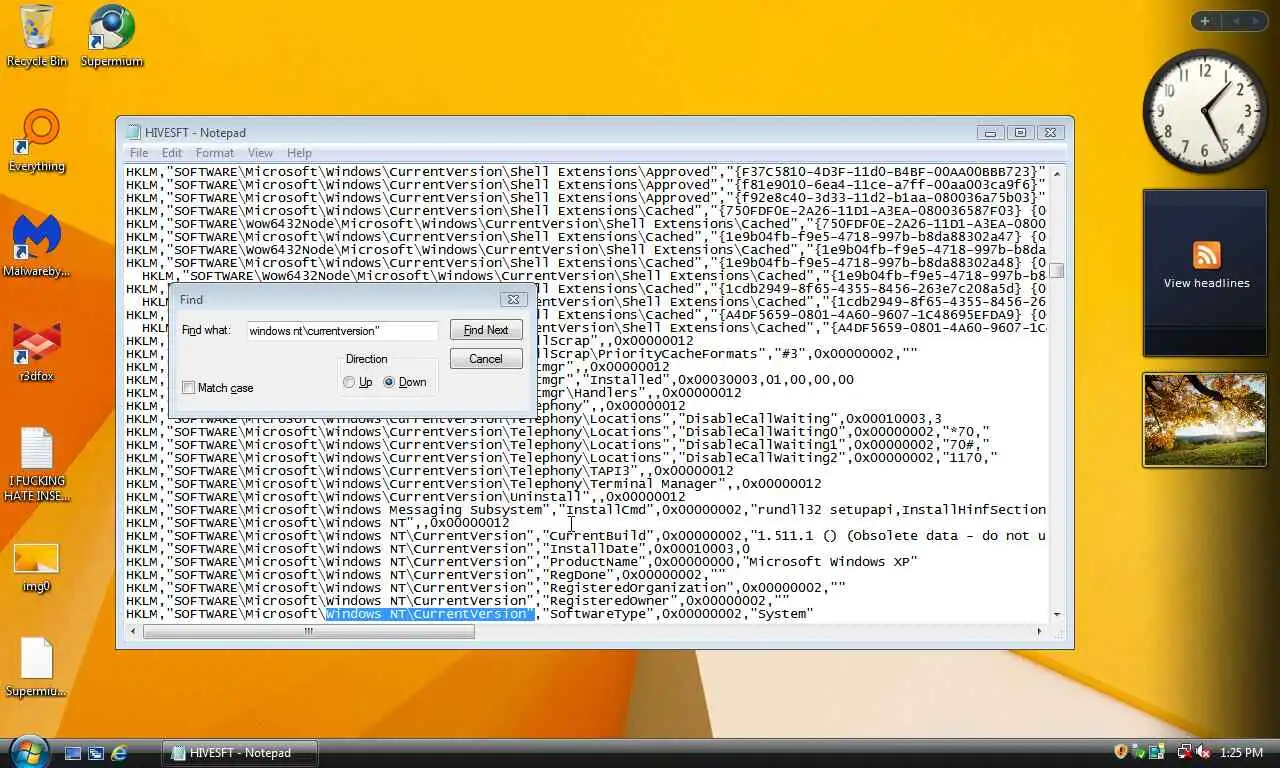Click the green checkmark tray icon
1280x768 pixels.
(x=1139, y=752)
